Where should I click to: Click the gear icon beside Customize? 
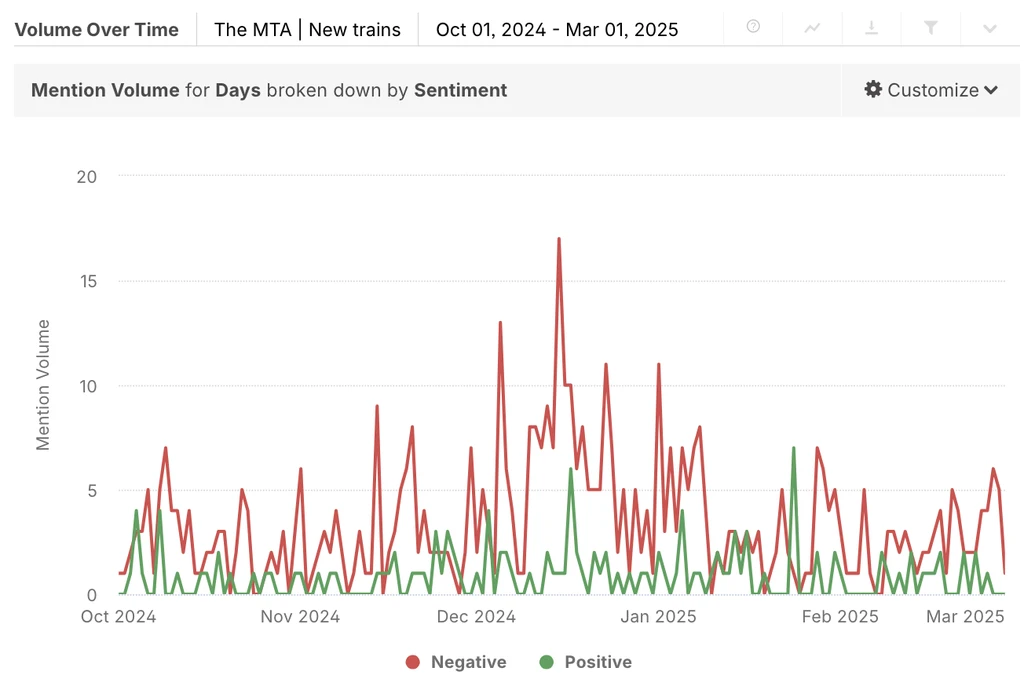pyautogui.click(x=873, y=90)
